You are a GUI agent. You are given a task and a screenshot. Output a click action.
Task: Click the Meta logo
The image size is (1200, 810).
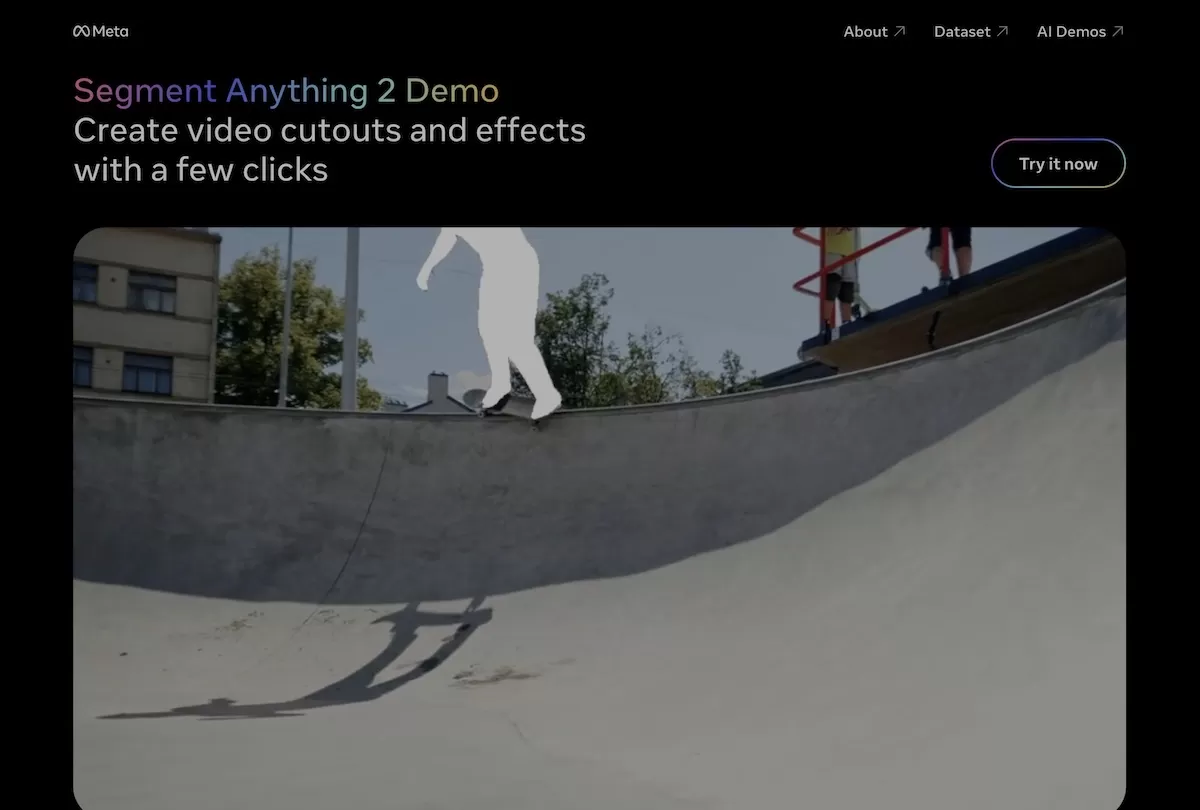click(x=100, y=31)
